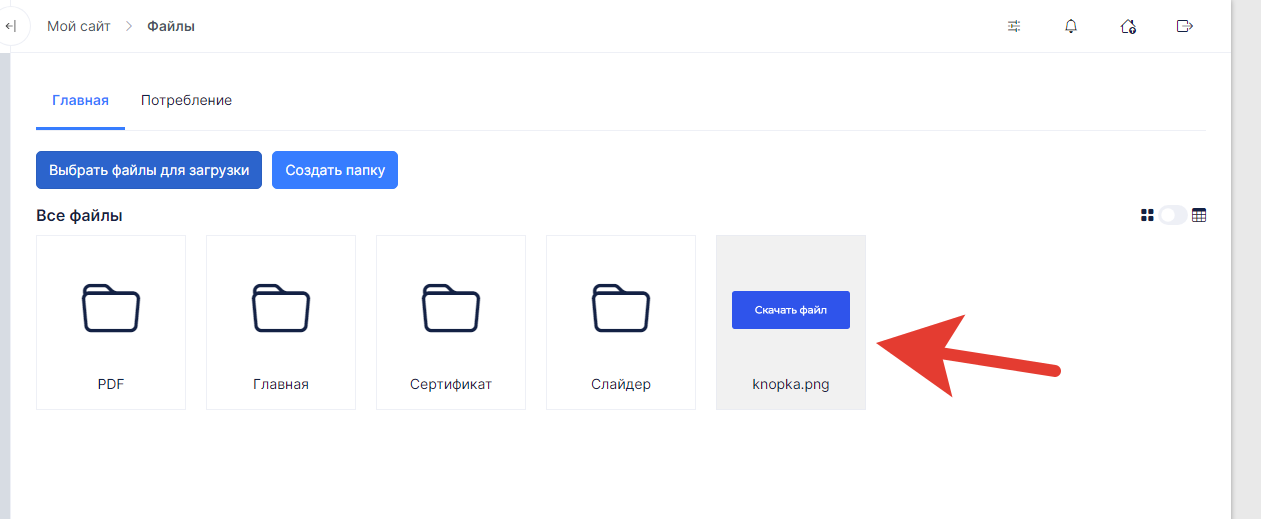Click the Файлы breadcrumb item
The height and width of the screenshot is (519, 1261).
171,26
